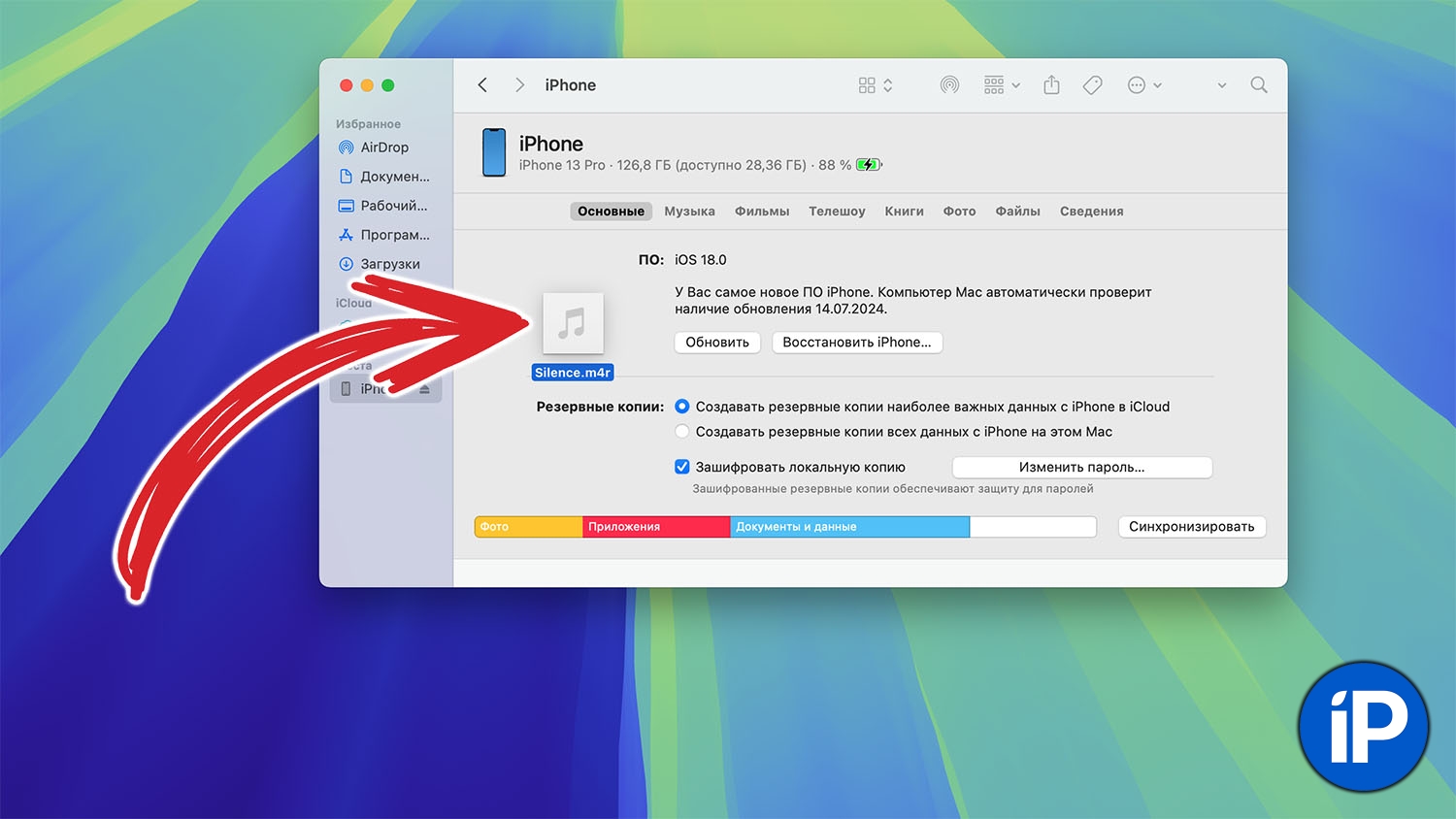Open the Фильмы tab
This screenshot has height=819, width=1456.
point(762,212)
